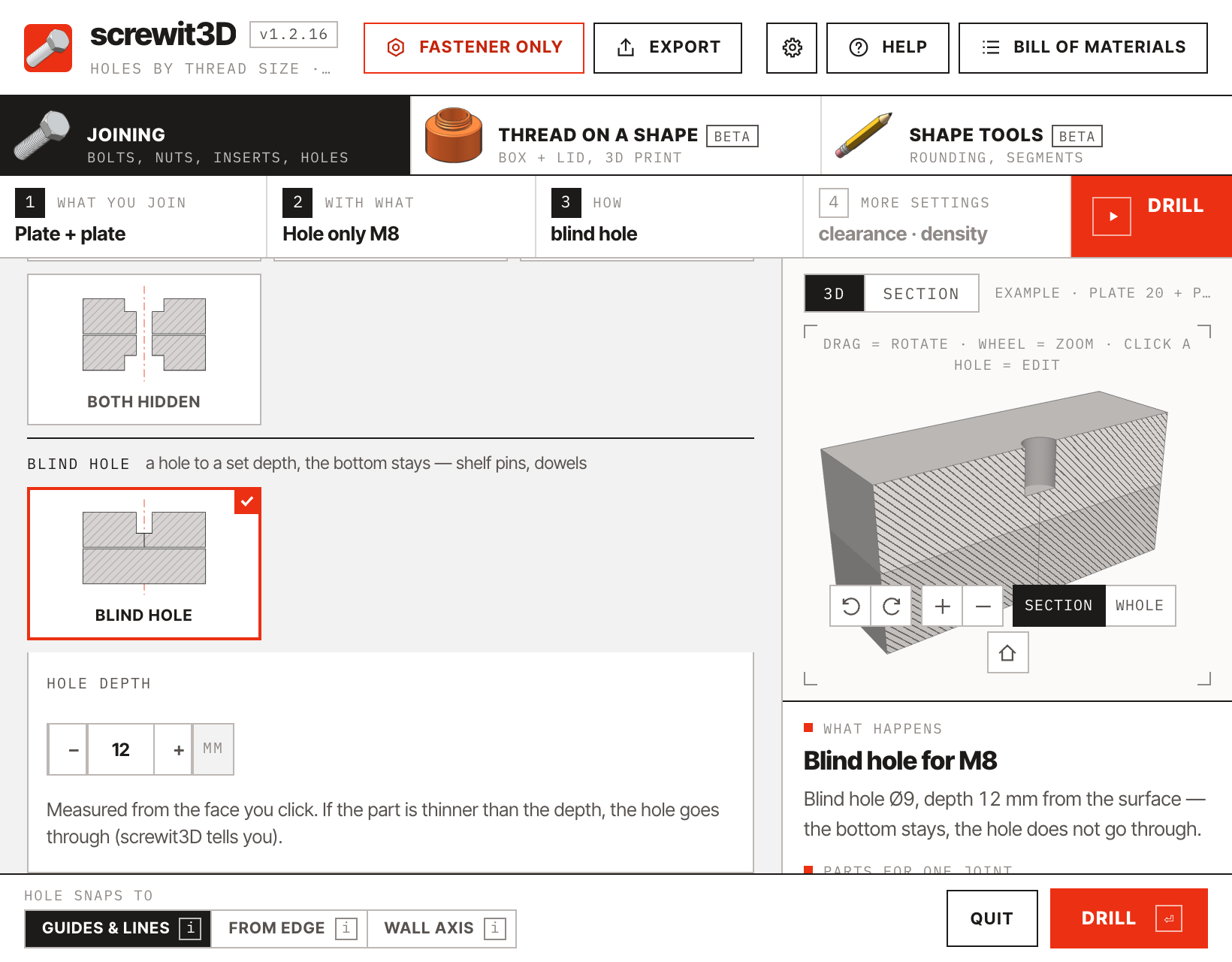This screenshot has width=1232, height=962.
Task: Snap holes to GUIDES & LINES
Action: click(118, 929)
